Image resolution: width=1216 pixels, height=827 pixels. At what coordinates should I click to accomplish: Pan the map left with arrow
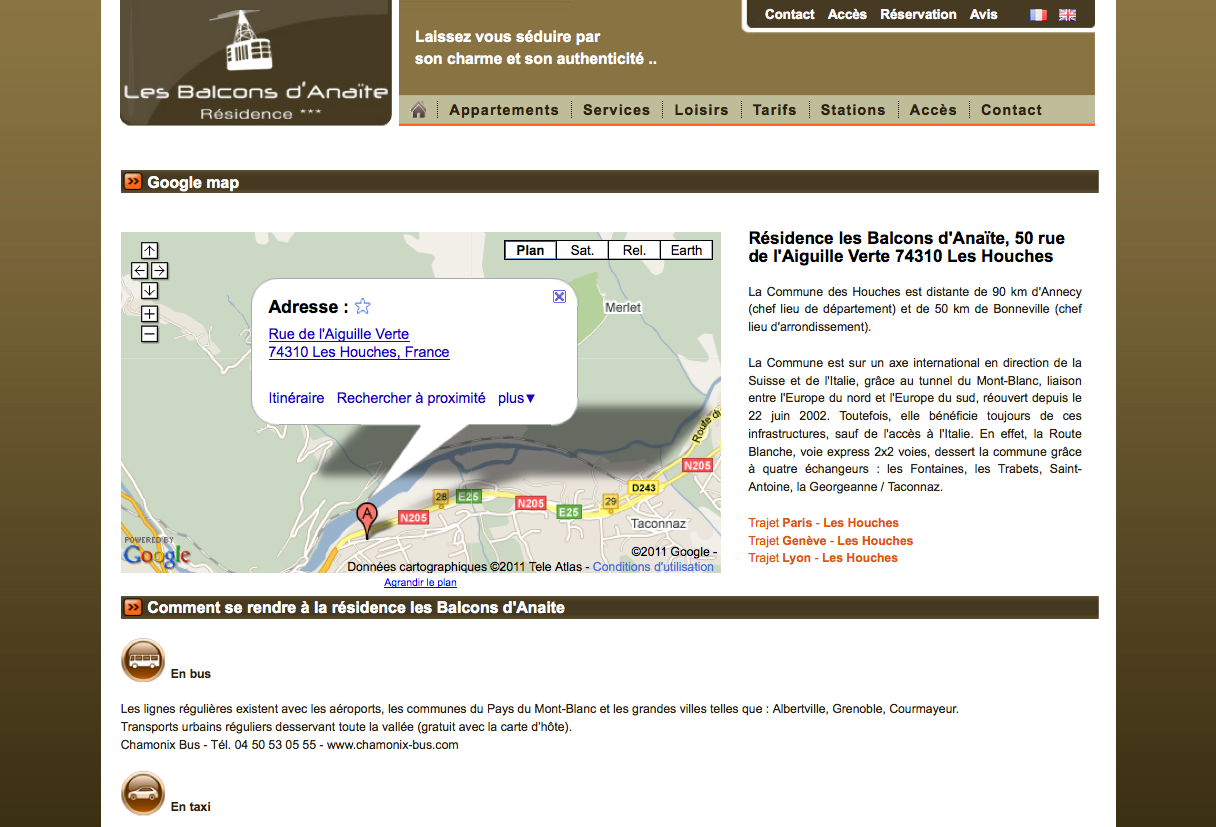click(x=139, y=271)
